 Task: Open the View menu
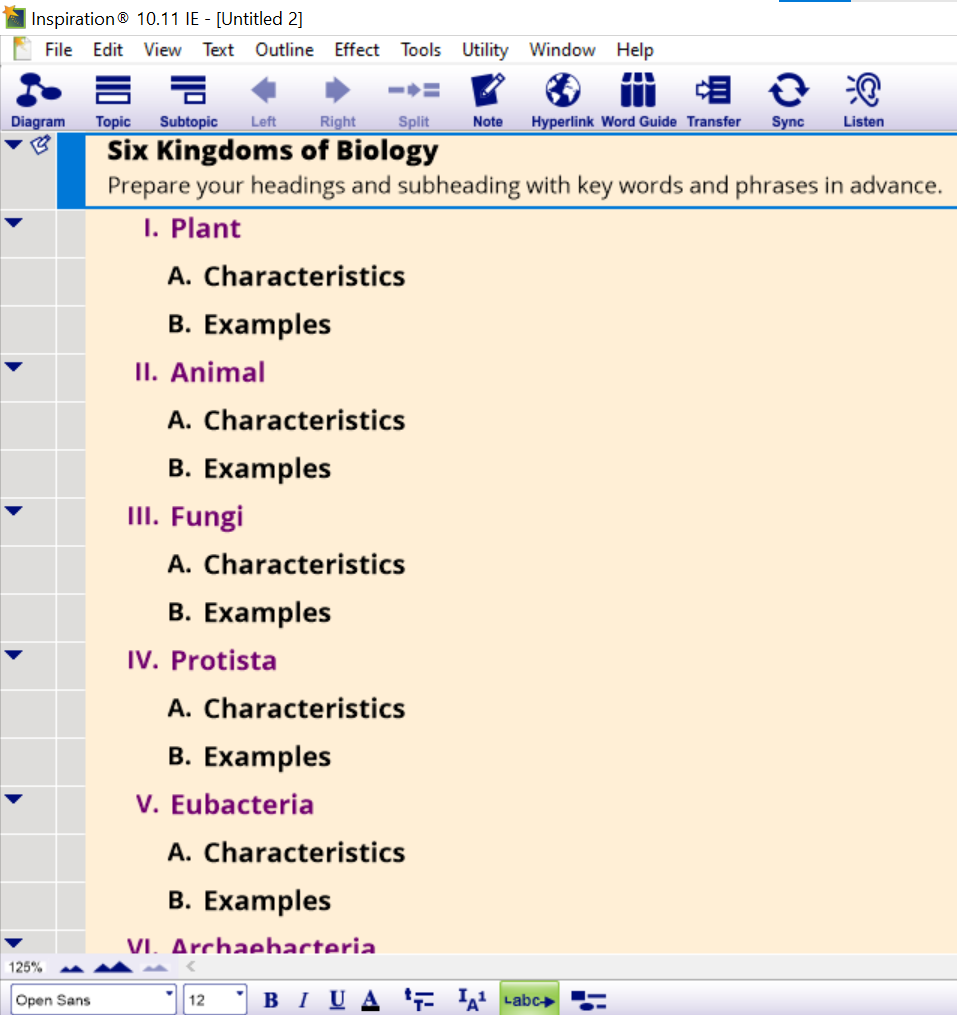163,50
